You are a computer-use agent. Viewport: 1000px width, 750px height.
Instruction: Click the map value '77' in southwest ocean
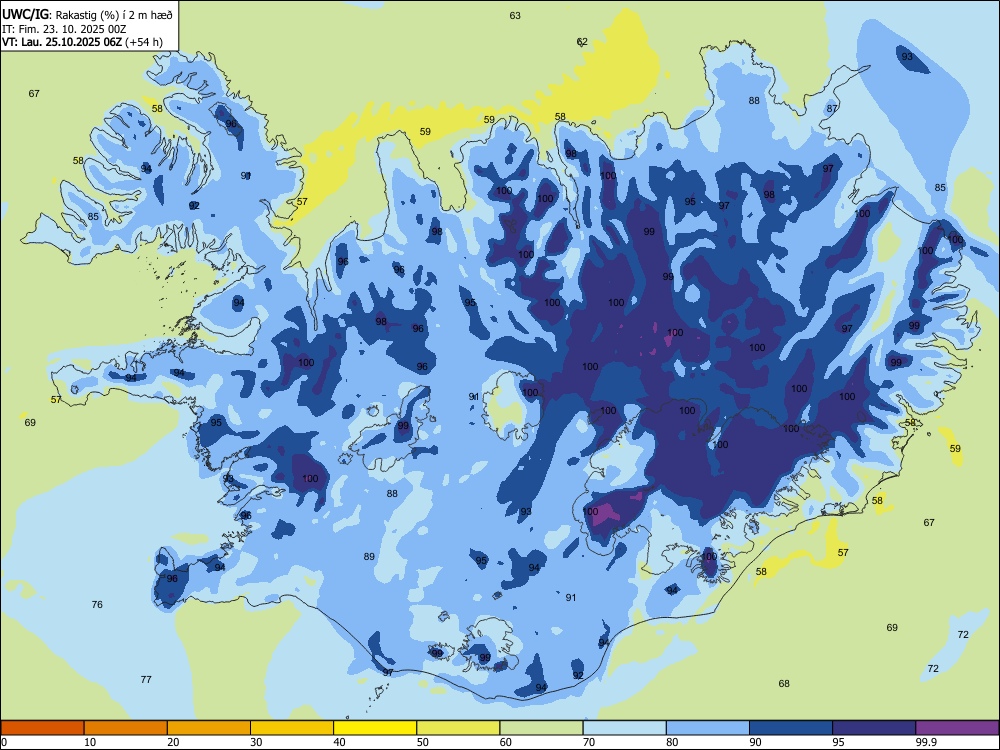coord(146,679)
